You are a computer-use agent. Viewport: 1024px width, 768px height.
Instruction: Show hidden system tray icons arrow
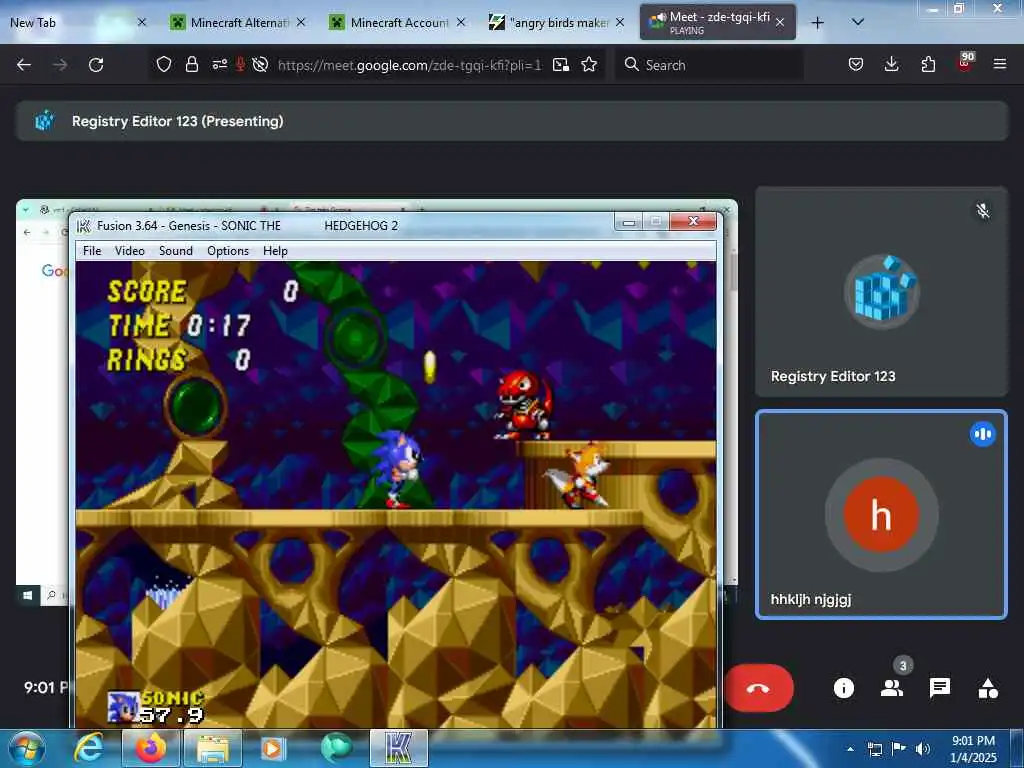[x=850, y=749]
